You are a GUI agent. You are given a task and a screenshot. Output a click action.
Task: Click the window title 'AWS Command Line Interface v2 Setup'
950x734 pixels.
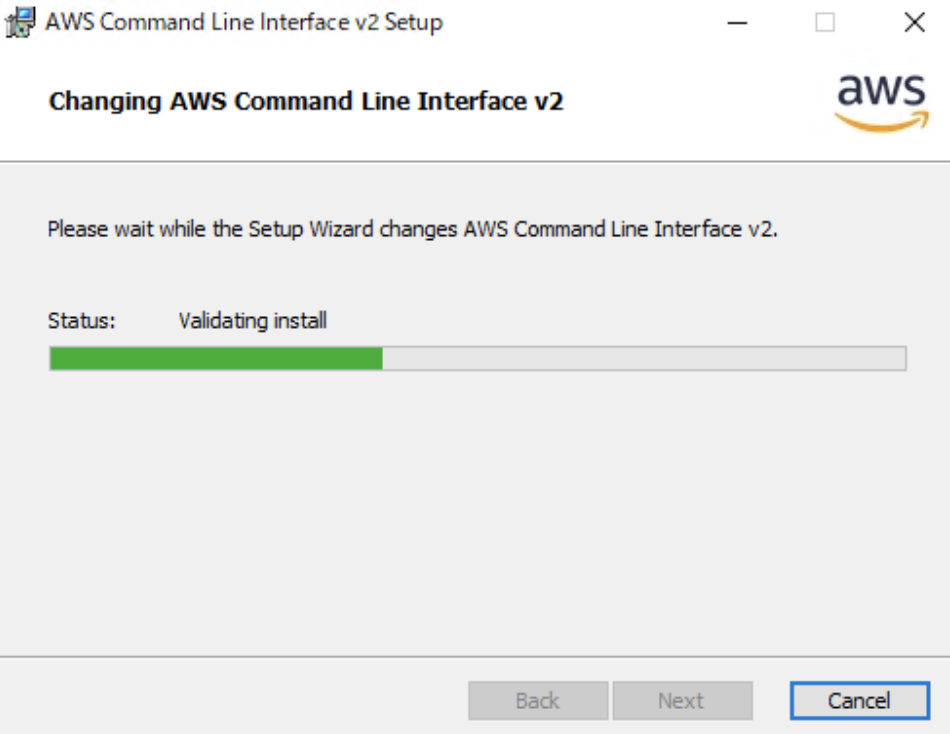click(244, 23)
